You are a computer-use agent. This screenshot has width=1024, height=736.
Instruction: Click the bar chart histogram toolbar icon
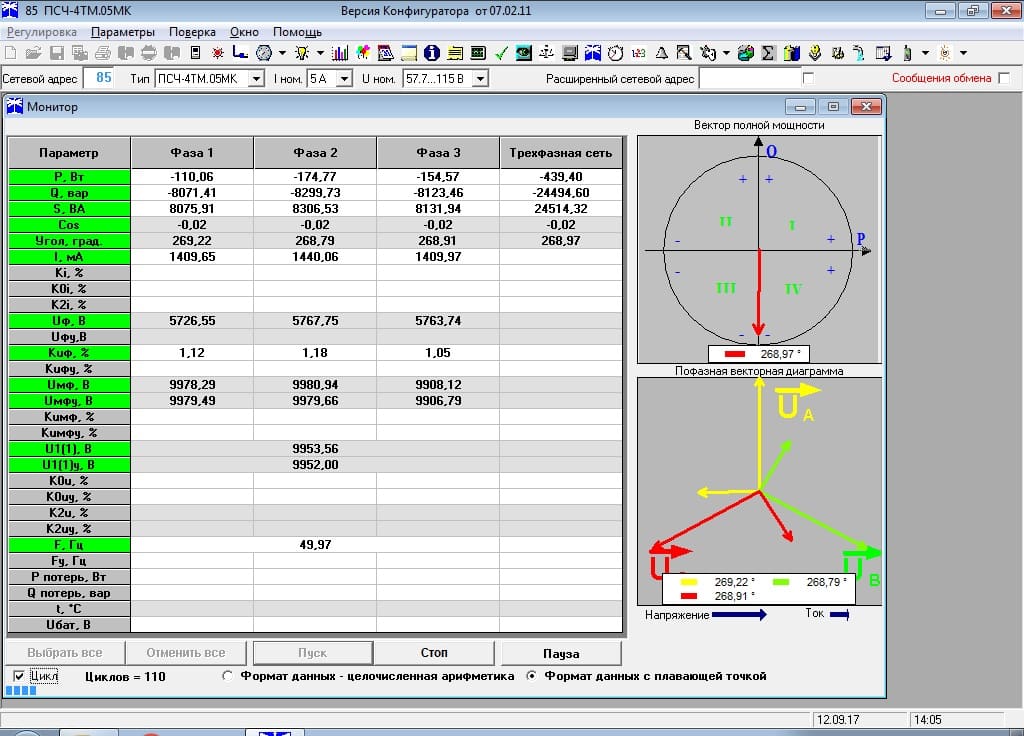(340, 52)
